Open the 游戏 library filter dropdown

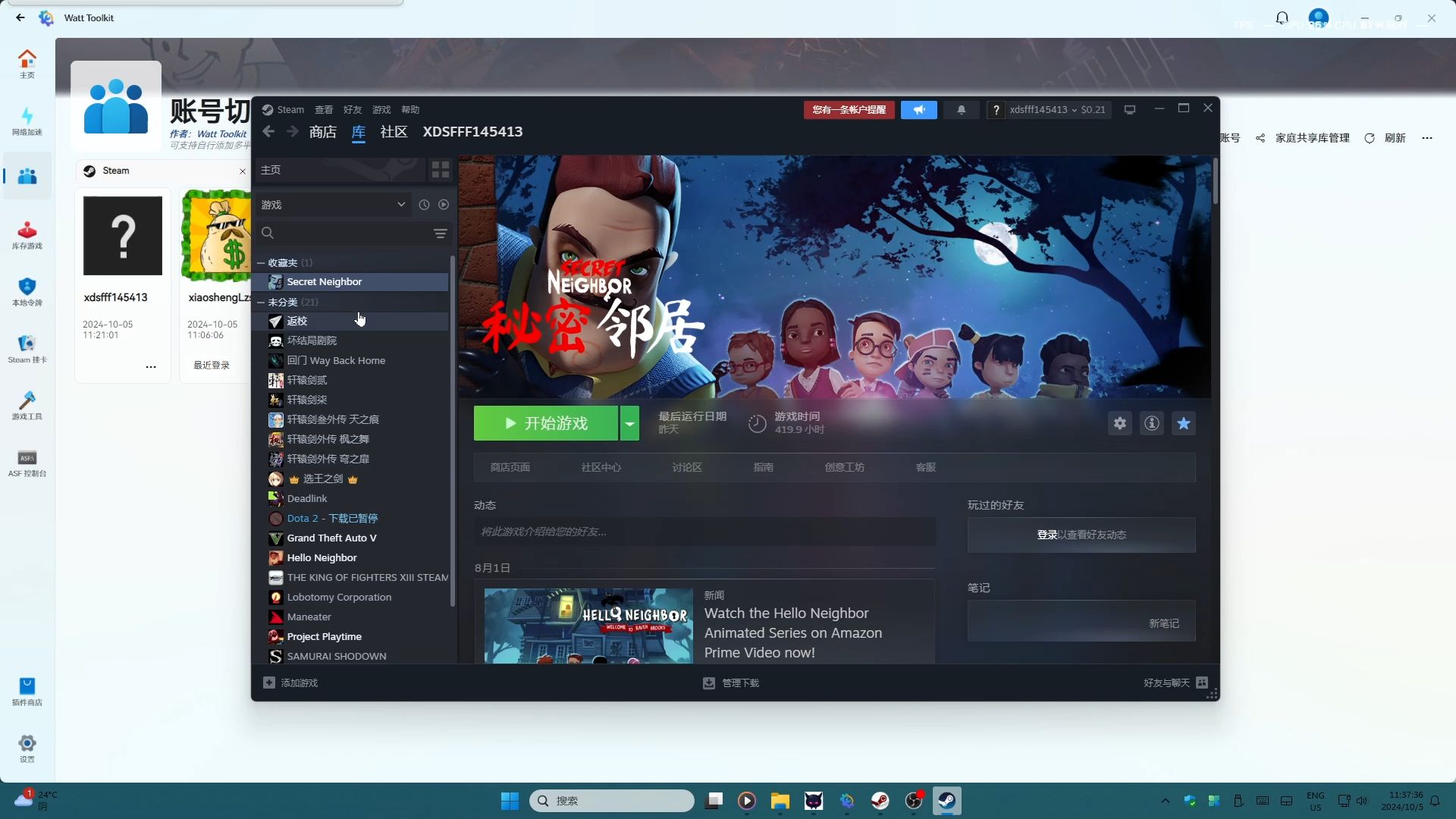[333, 205]
